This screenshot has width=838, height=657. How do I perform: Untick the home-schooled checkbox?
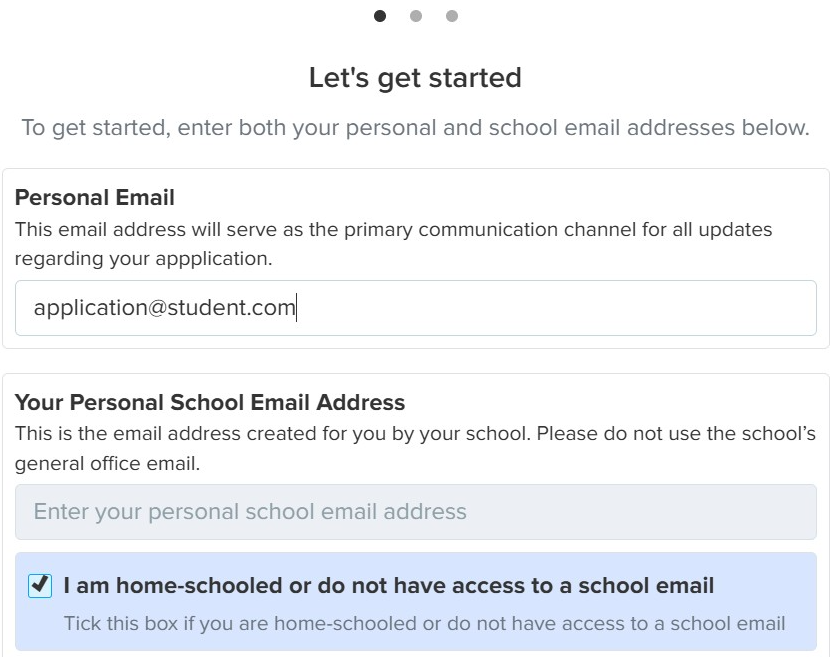click(40, 586)
